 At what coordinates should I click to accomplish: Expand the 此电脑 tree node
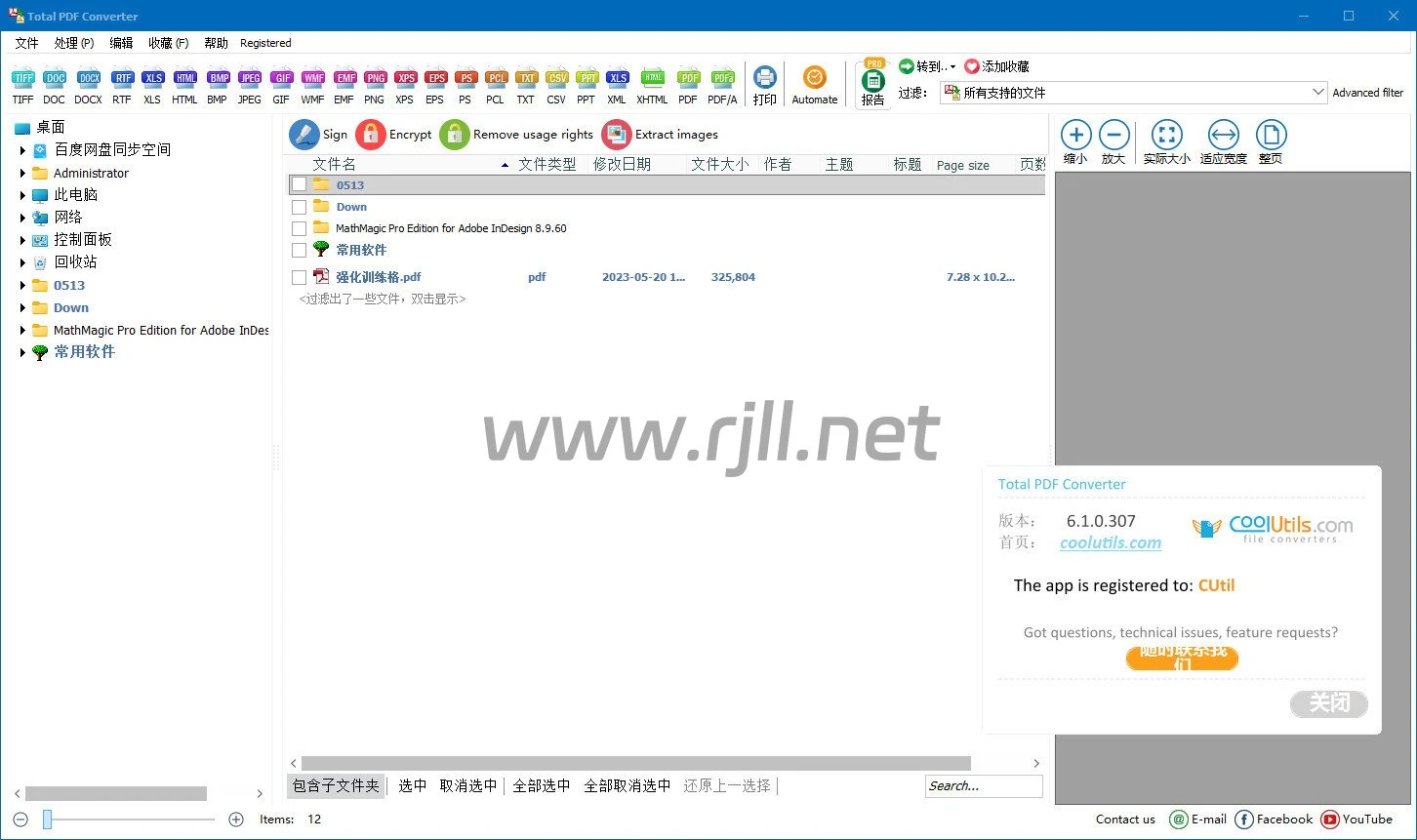coord(22,195)
